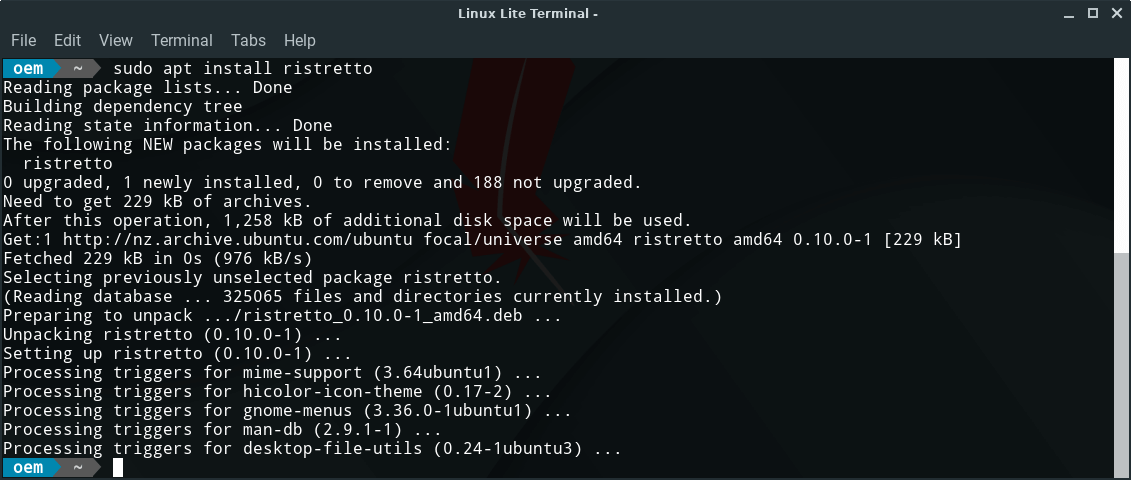Maximize the terminal window
This screenshot has height=480, width=1131.
pos(1092,13)
